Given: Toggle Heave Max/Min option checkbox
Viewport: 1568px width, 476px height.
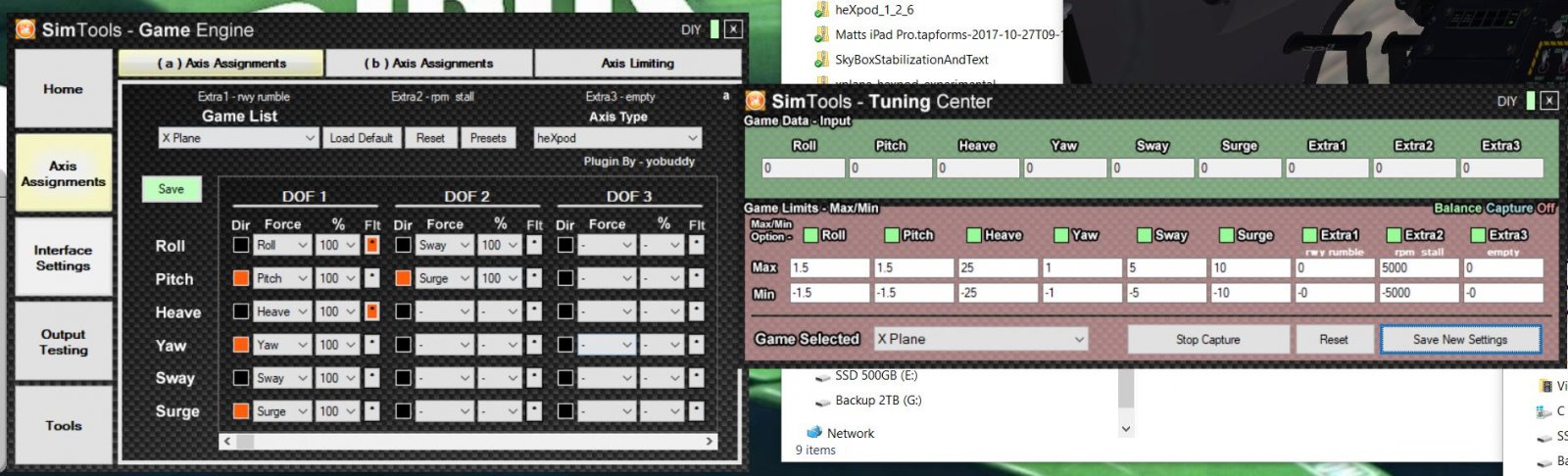Looking at the screenshot, I should 974,235.
